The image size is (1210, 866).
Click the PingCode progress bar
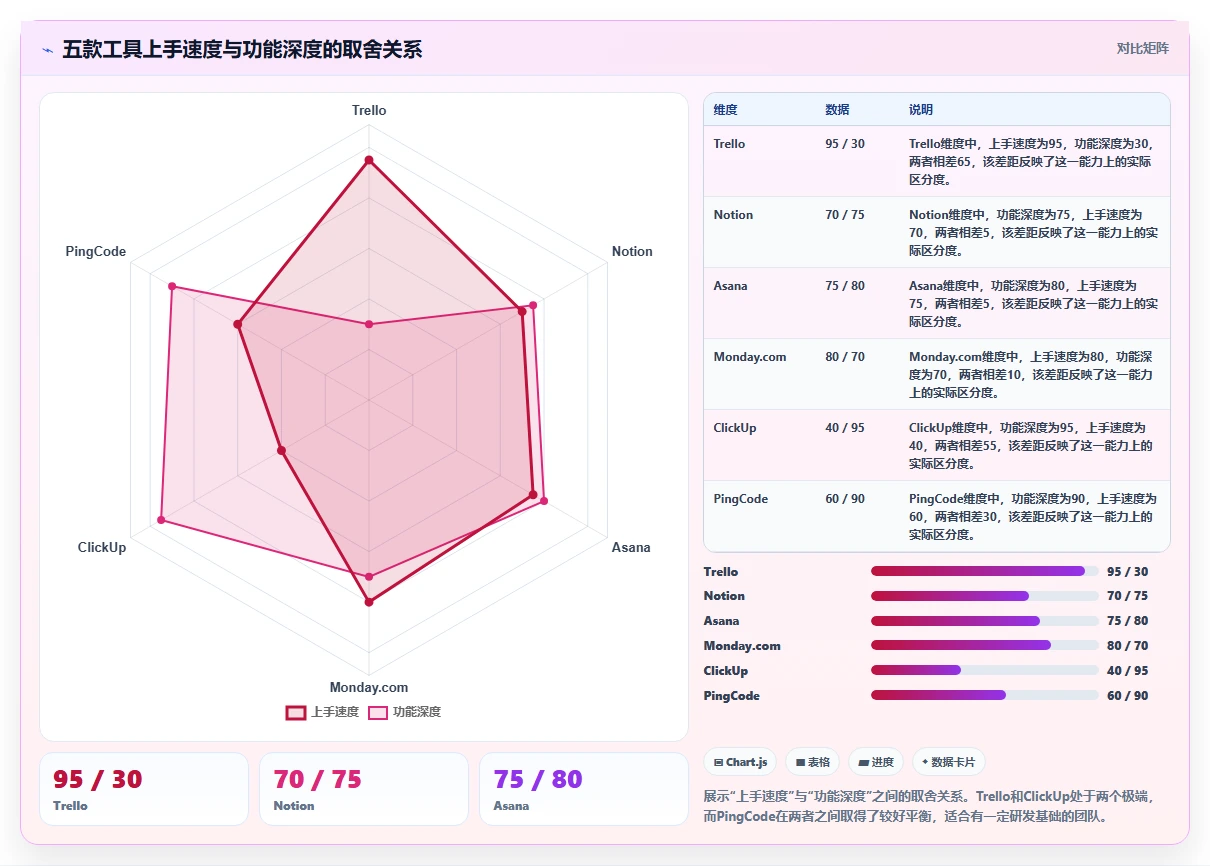[985, 695]
